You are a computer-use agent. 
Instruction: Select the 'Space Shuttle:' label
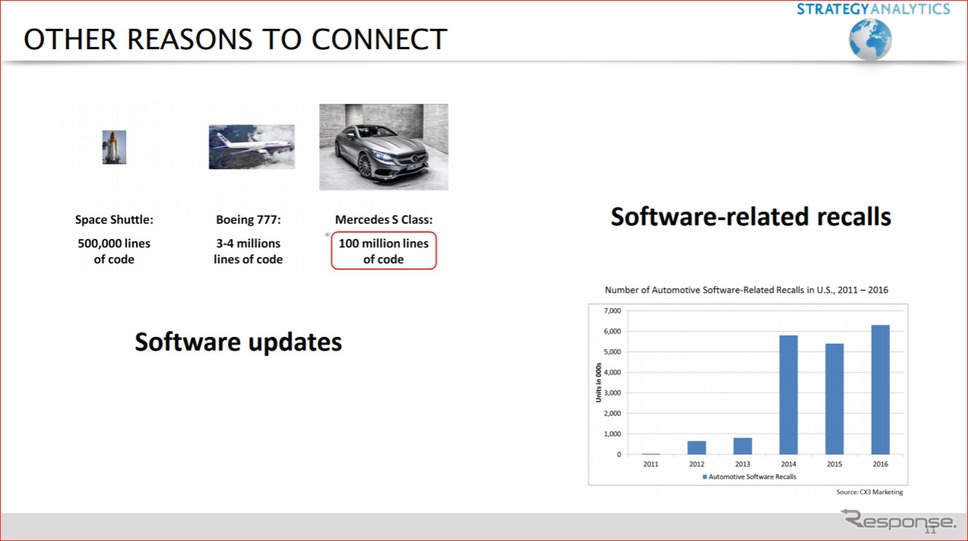click(114, 219)
